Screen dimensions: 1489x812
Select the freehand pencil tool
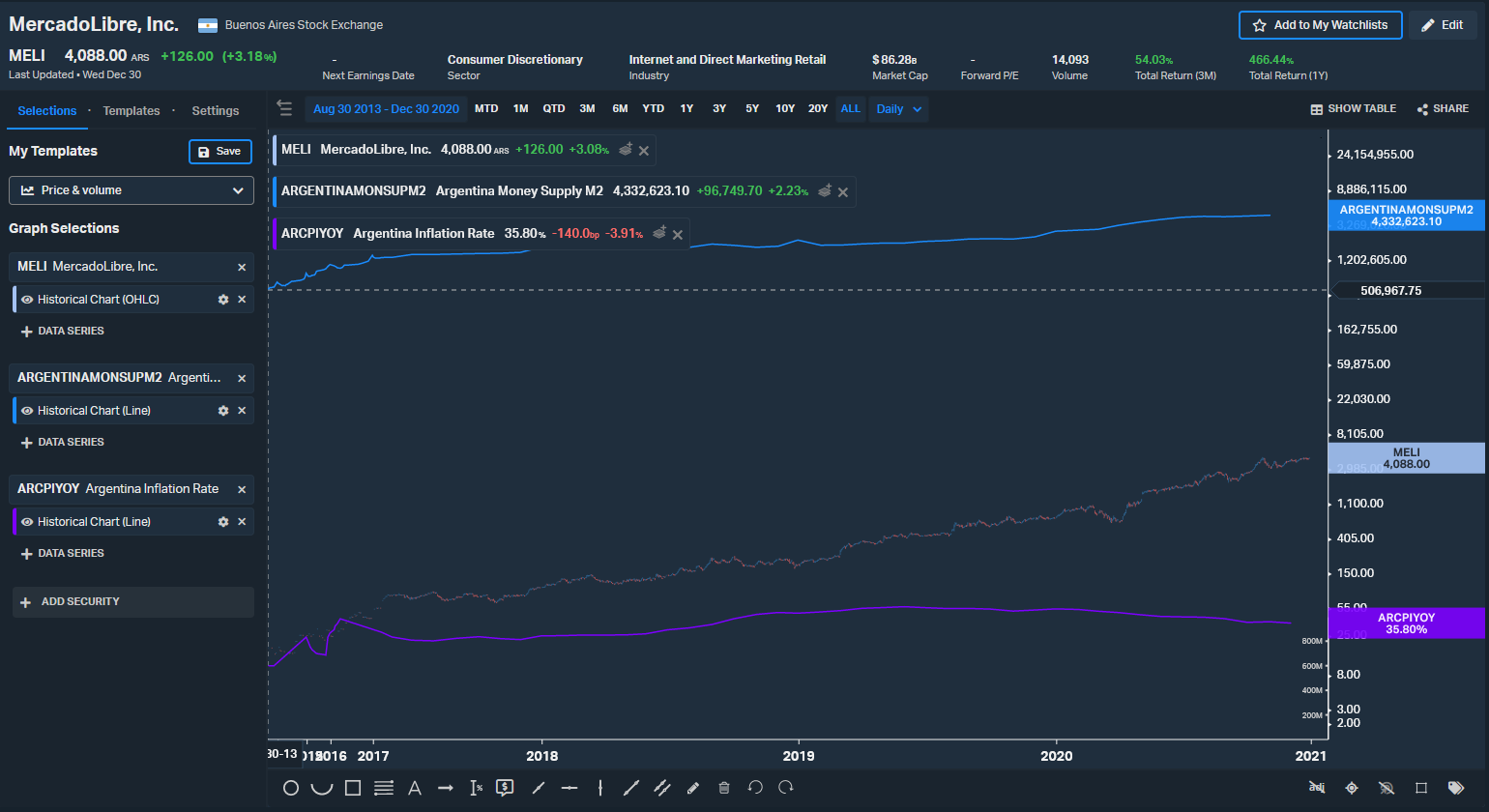coord(693,788)
